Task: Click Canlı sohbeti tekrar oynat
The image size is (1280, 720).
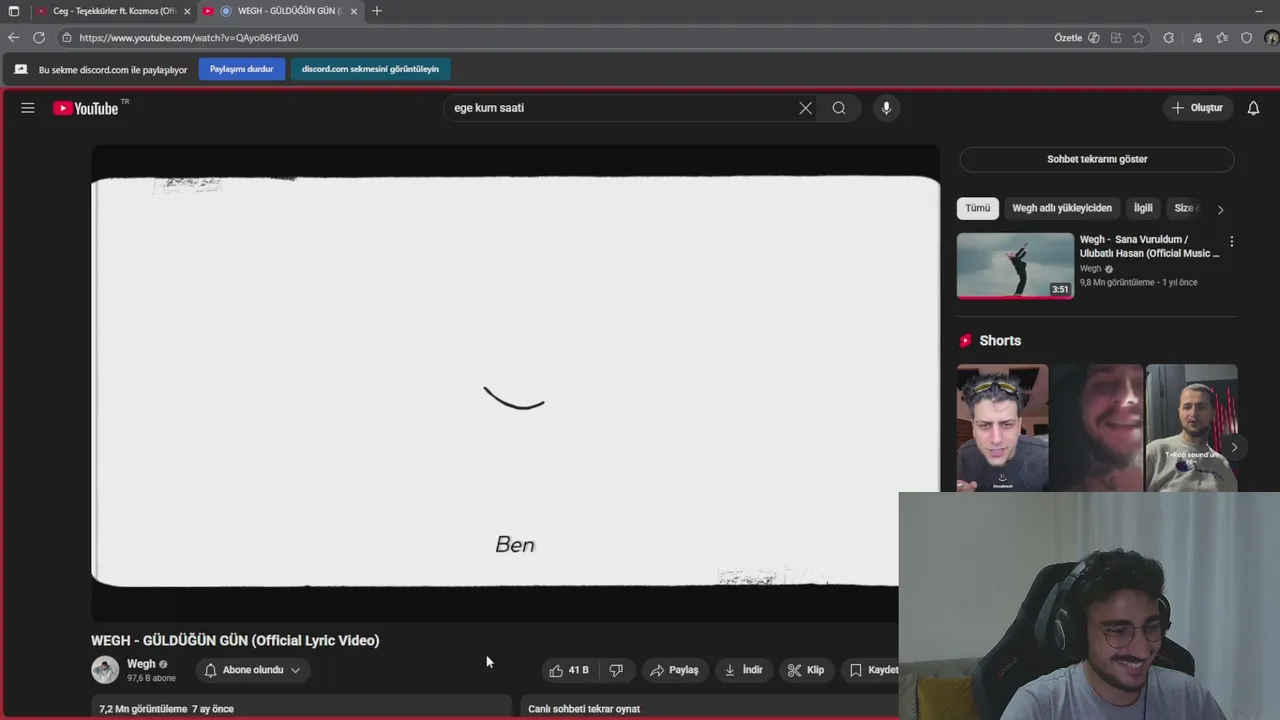Action: pos(584,709)
